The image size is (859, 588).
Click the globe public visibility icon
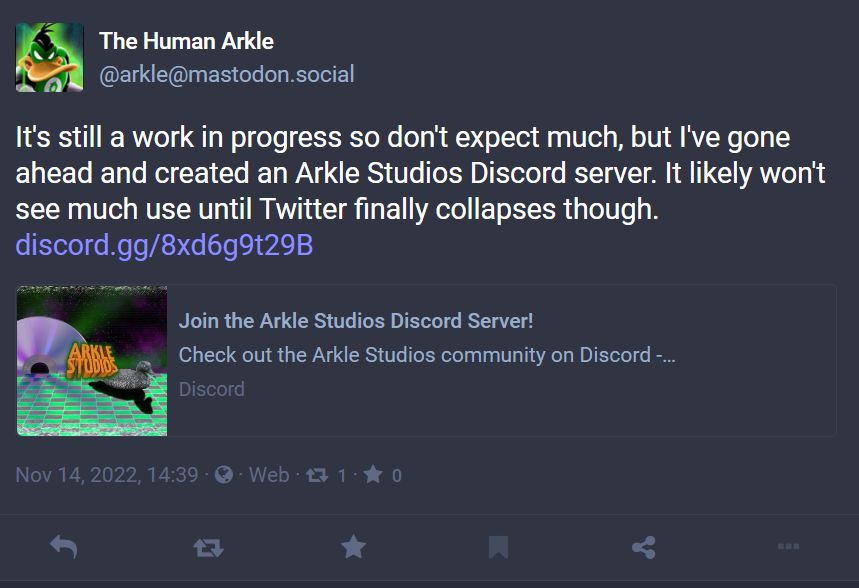point(224,475)
